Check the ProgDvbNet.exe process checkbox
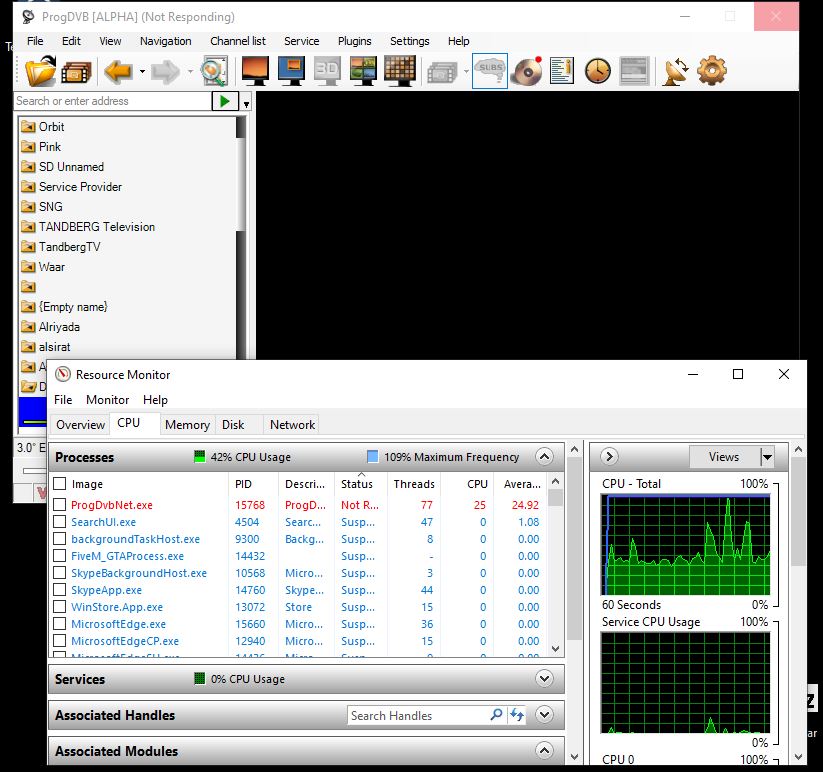The height and width of the screenshot is (772, 823). 60,505
